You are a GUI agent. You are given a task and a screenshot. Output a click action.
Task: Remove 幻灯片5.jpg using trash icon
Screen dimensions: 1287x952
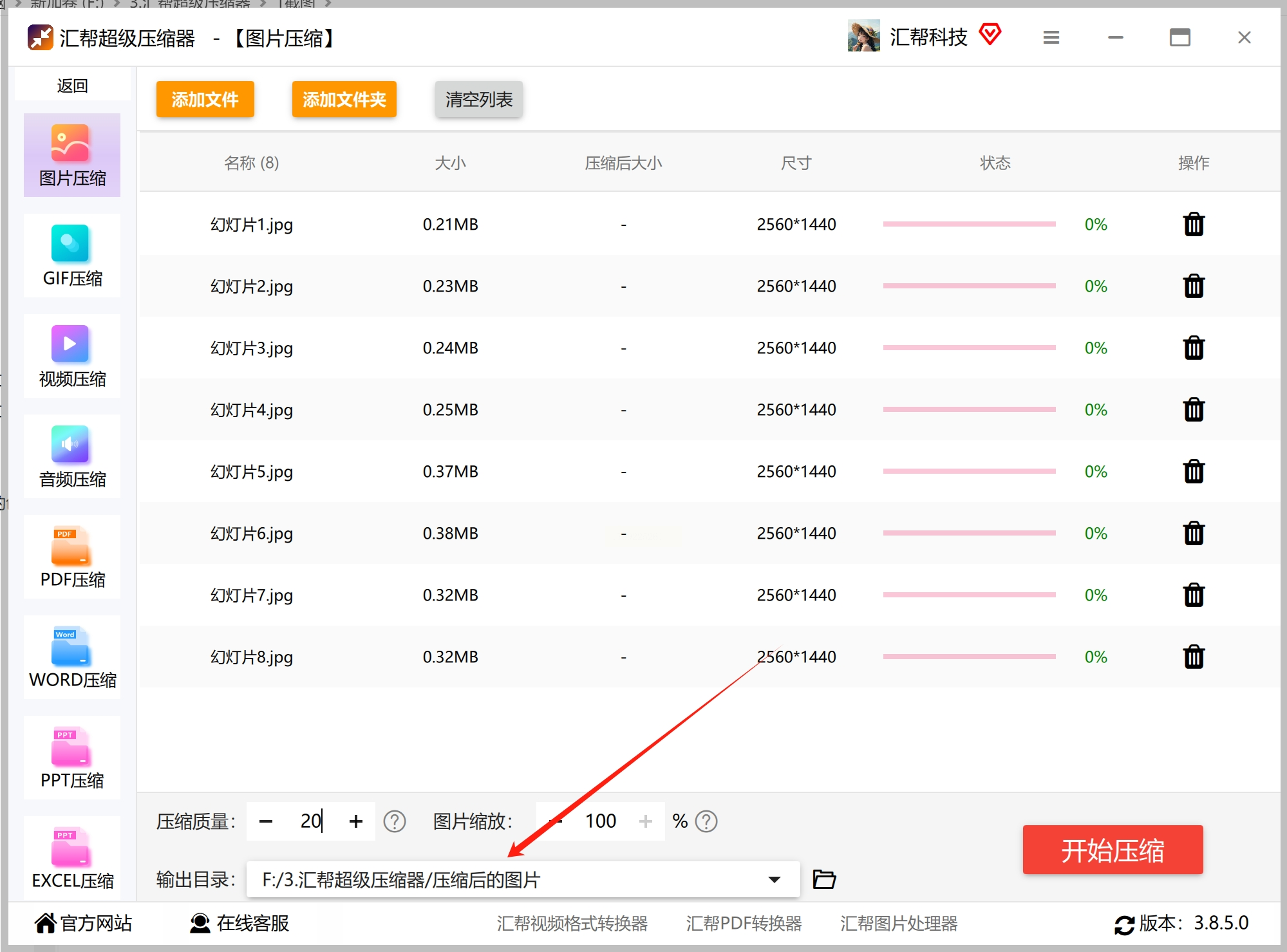point(1193,472)
